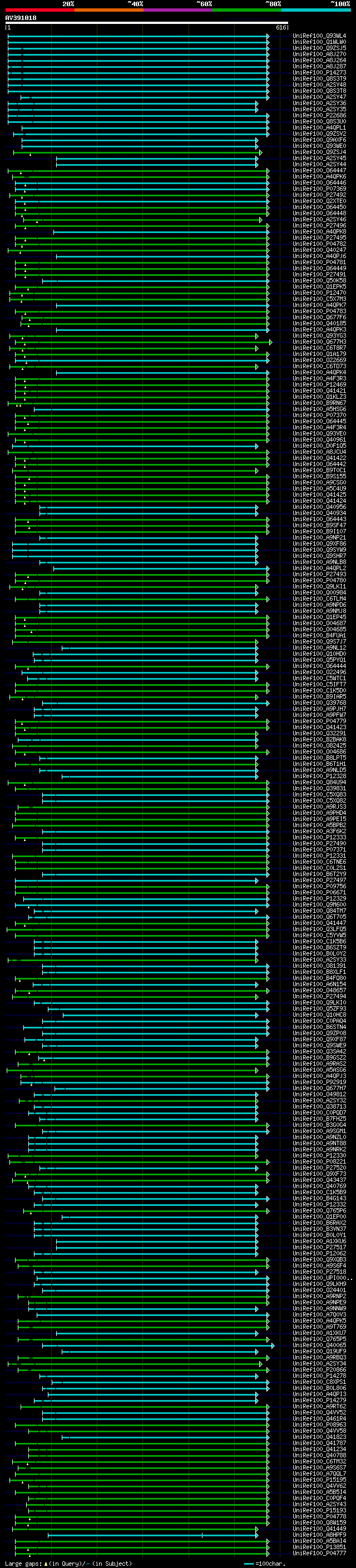Select label UniRef100_O64450

[x=319, y=207]
